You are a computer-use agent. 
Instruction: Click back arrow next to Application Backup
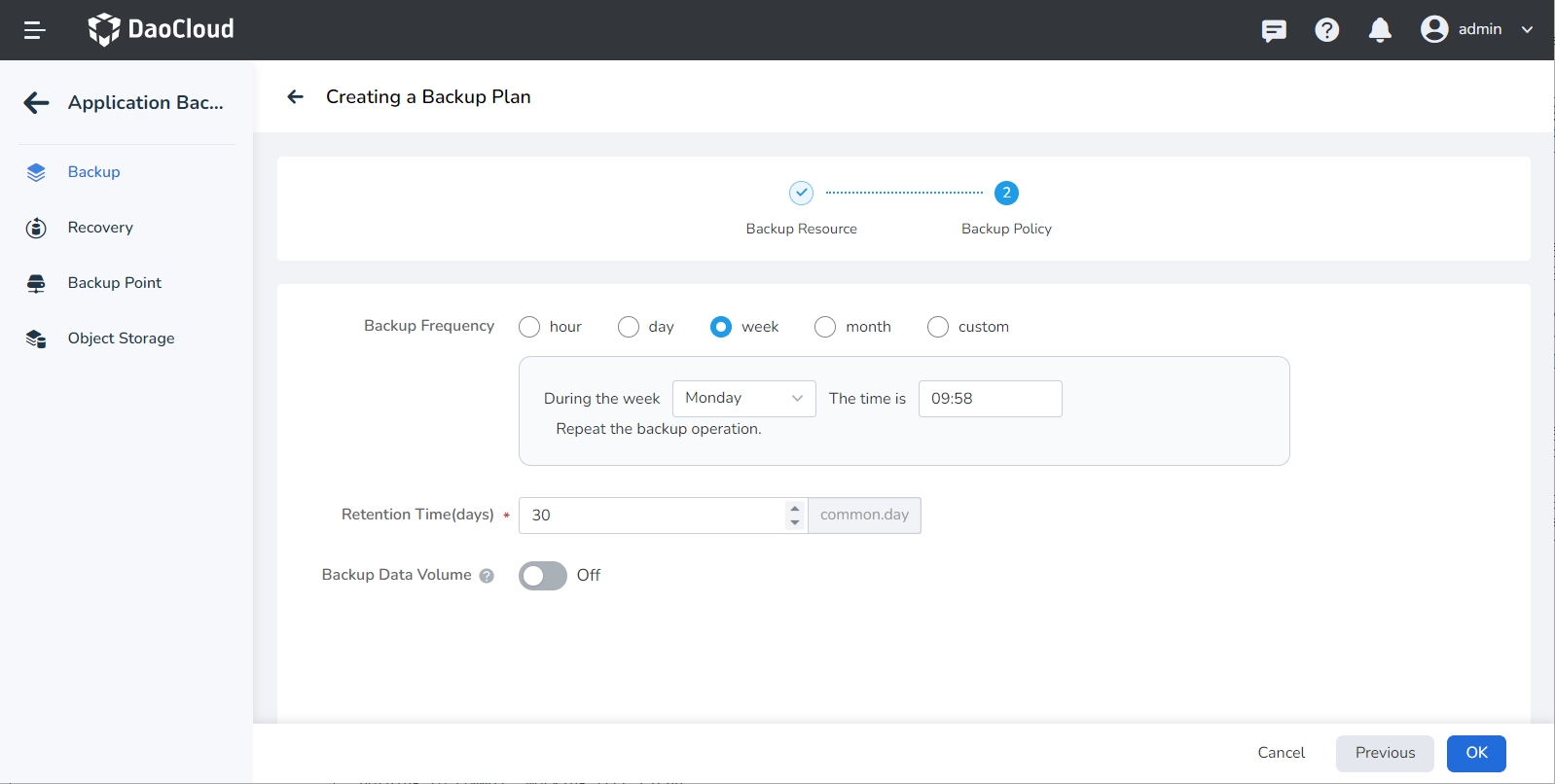[36, 103]
